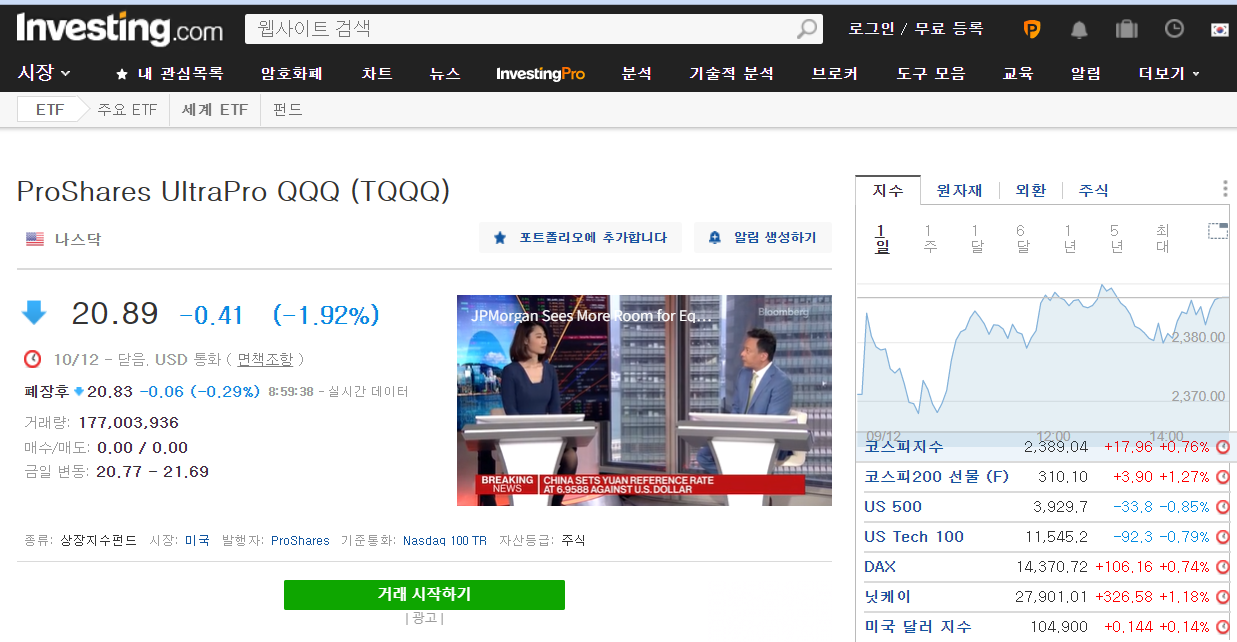Click the clock icon in the 코스피지수 row
Image resolution: width=1237 pixels, height=642 pixels.
pyautogui.click(x=1223, y=447)
